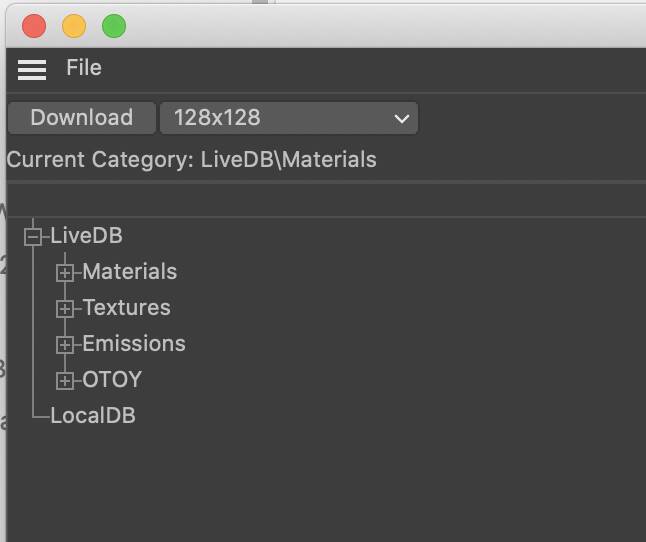Maximize the window with green button
Image resolution: width=646 pixels, height=542 pixels.
pos(114,26)
